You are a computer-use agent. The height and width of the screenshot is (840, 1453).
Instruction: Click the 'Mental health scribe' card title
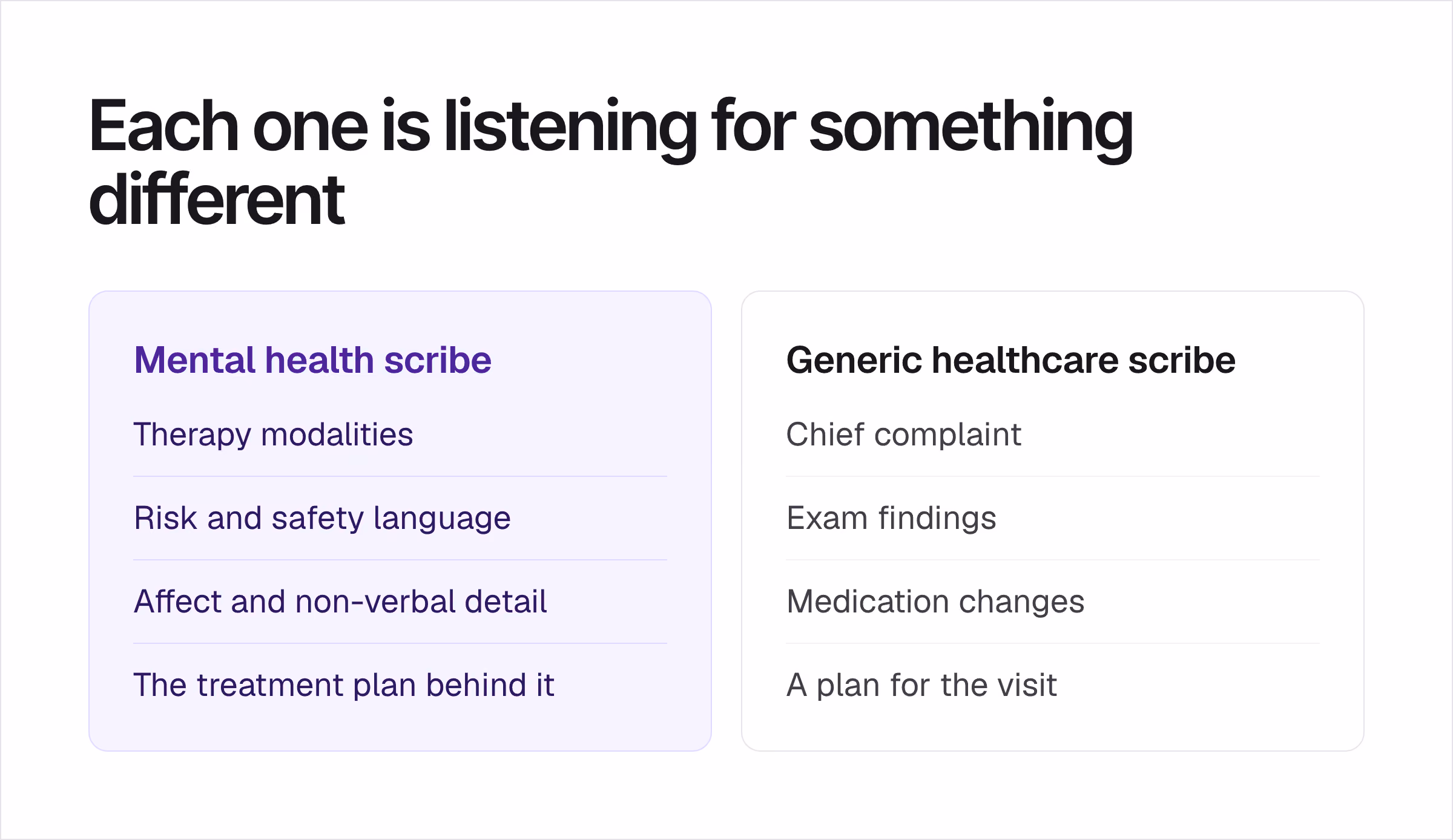tap(312, 360)
